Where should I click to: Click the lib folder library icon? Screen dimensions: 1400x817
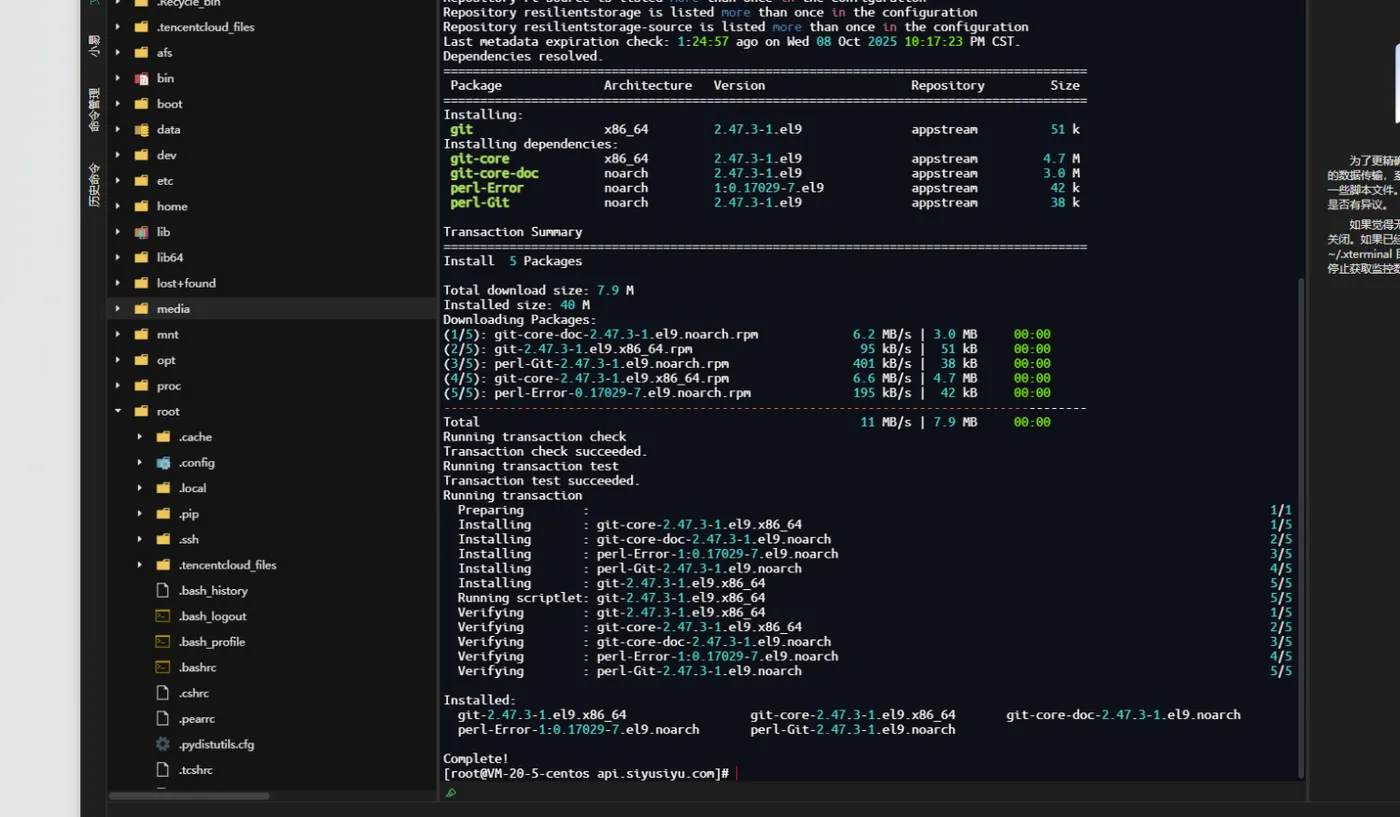[141, 232]
